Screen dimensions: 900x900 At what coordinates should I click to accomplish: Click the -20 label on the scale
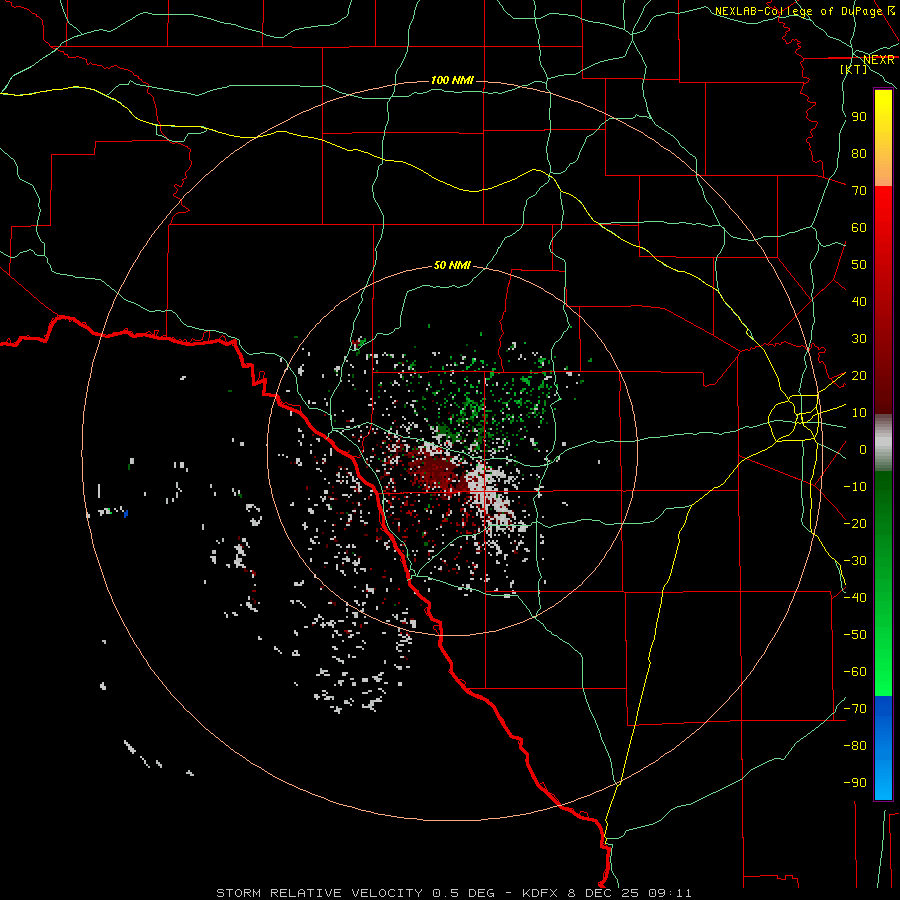[855, 523]
